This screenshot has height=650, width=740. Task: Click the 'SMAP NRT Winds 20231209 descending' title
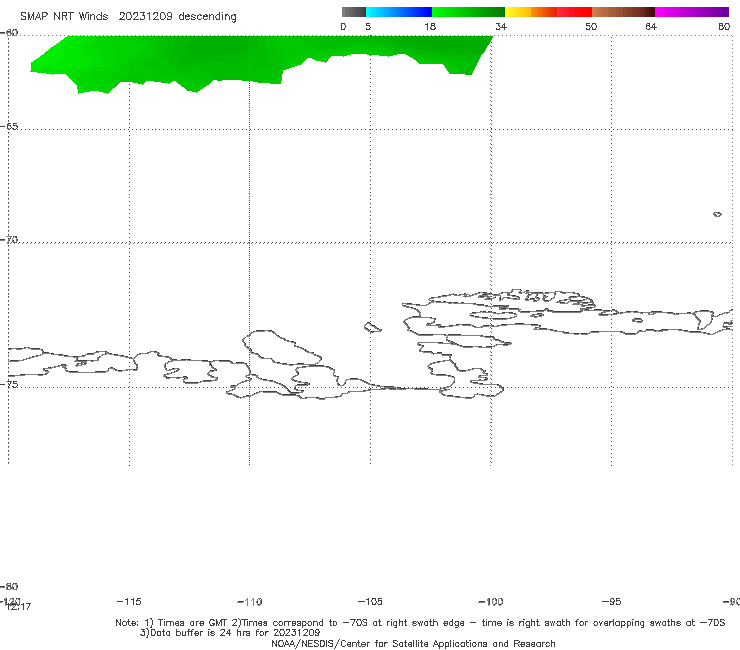pos(128,17)
